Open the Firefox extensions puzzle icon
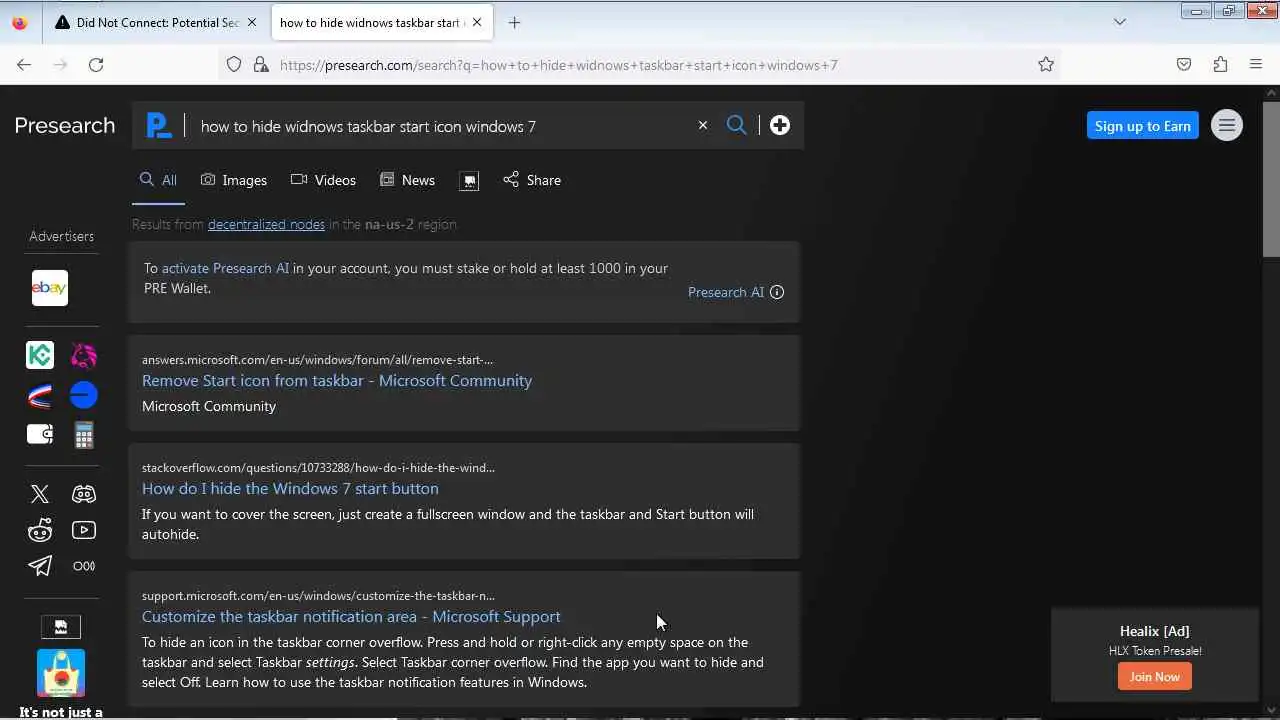The image size is (1280, 720). [1220, 65]
